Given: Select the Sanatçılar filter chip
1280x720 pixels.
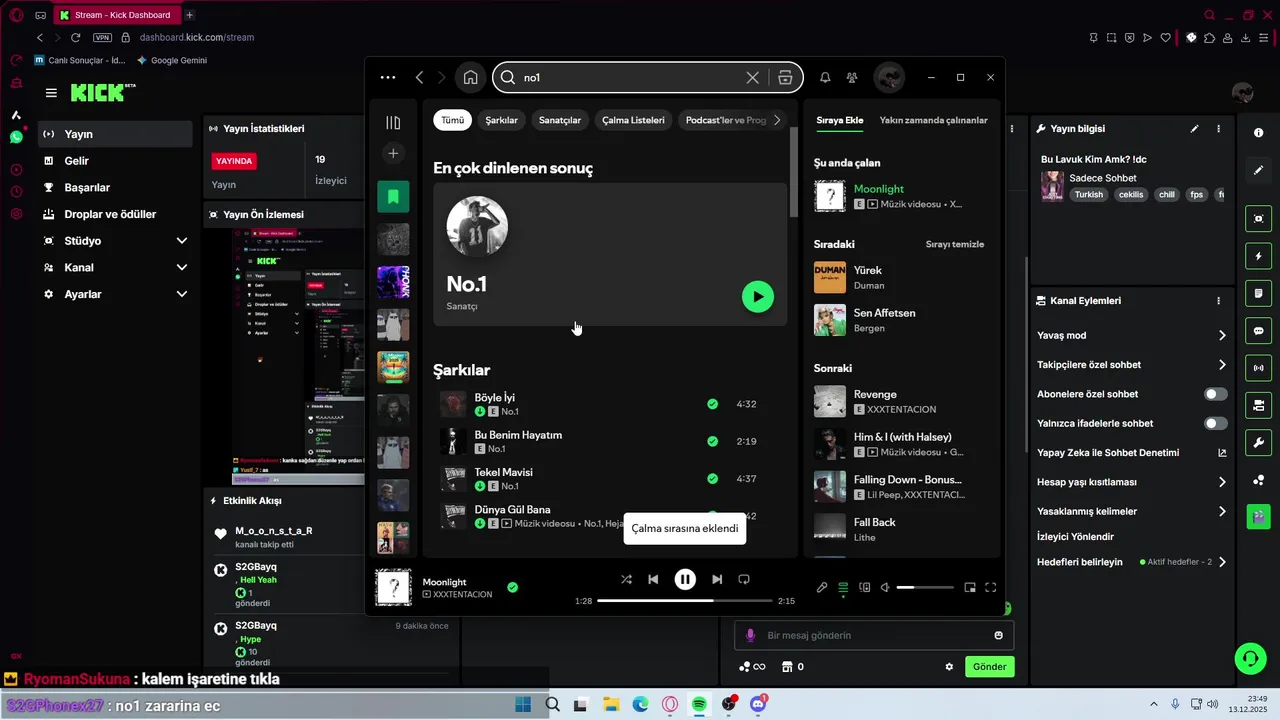Looking at the screenshot, I should coord(560,120).
